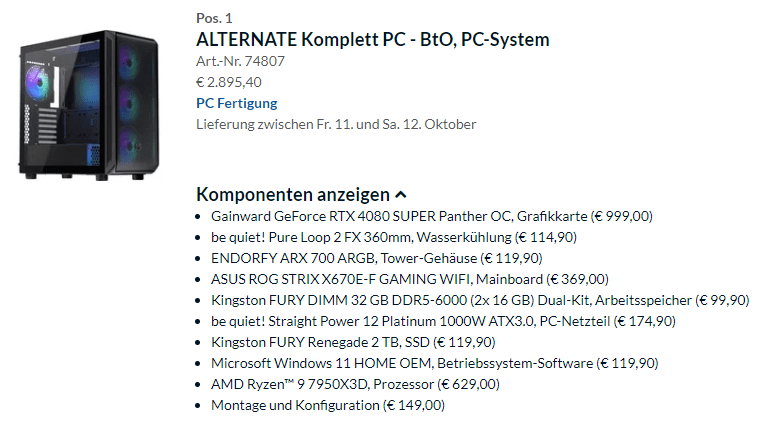The image size is (775, 432).
Task: Select the Gainward GeForce RTX 4080 SUPER entry
Action: tap(431, 216)
